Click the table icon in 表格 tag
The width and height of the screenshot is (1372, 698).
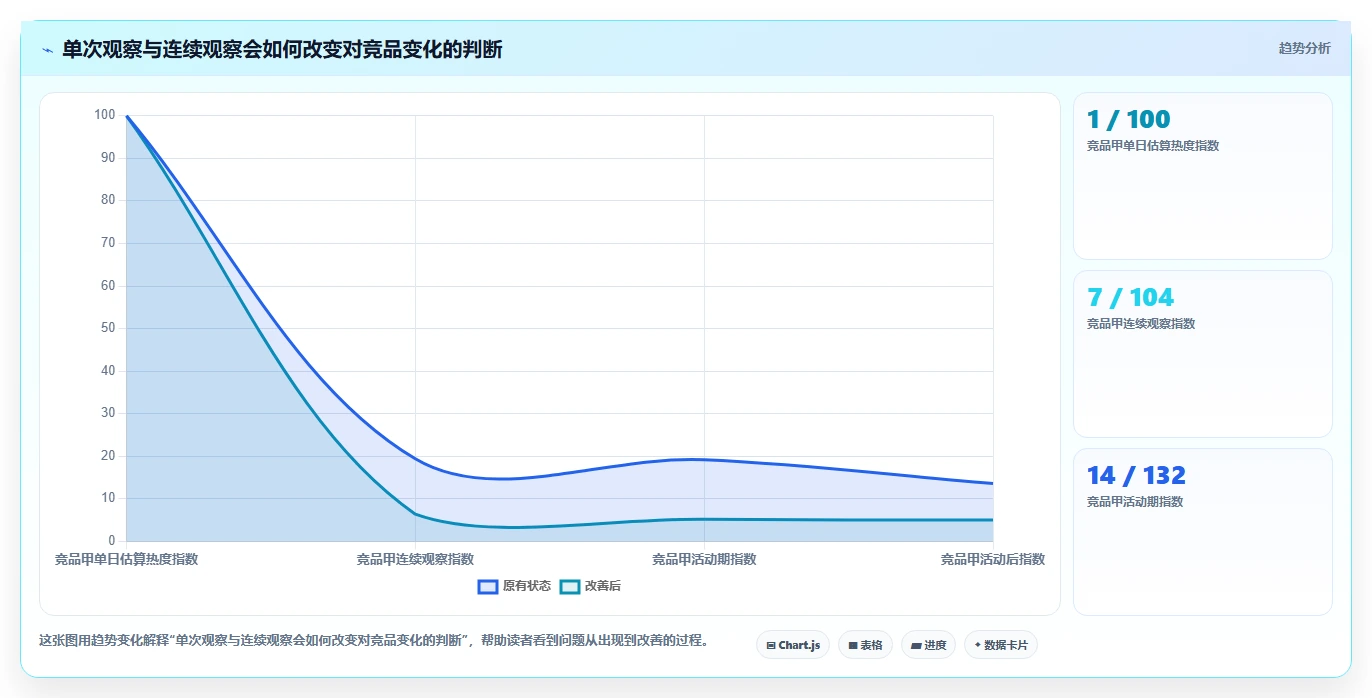pyautogui.click(x=853, y=646)
